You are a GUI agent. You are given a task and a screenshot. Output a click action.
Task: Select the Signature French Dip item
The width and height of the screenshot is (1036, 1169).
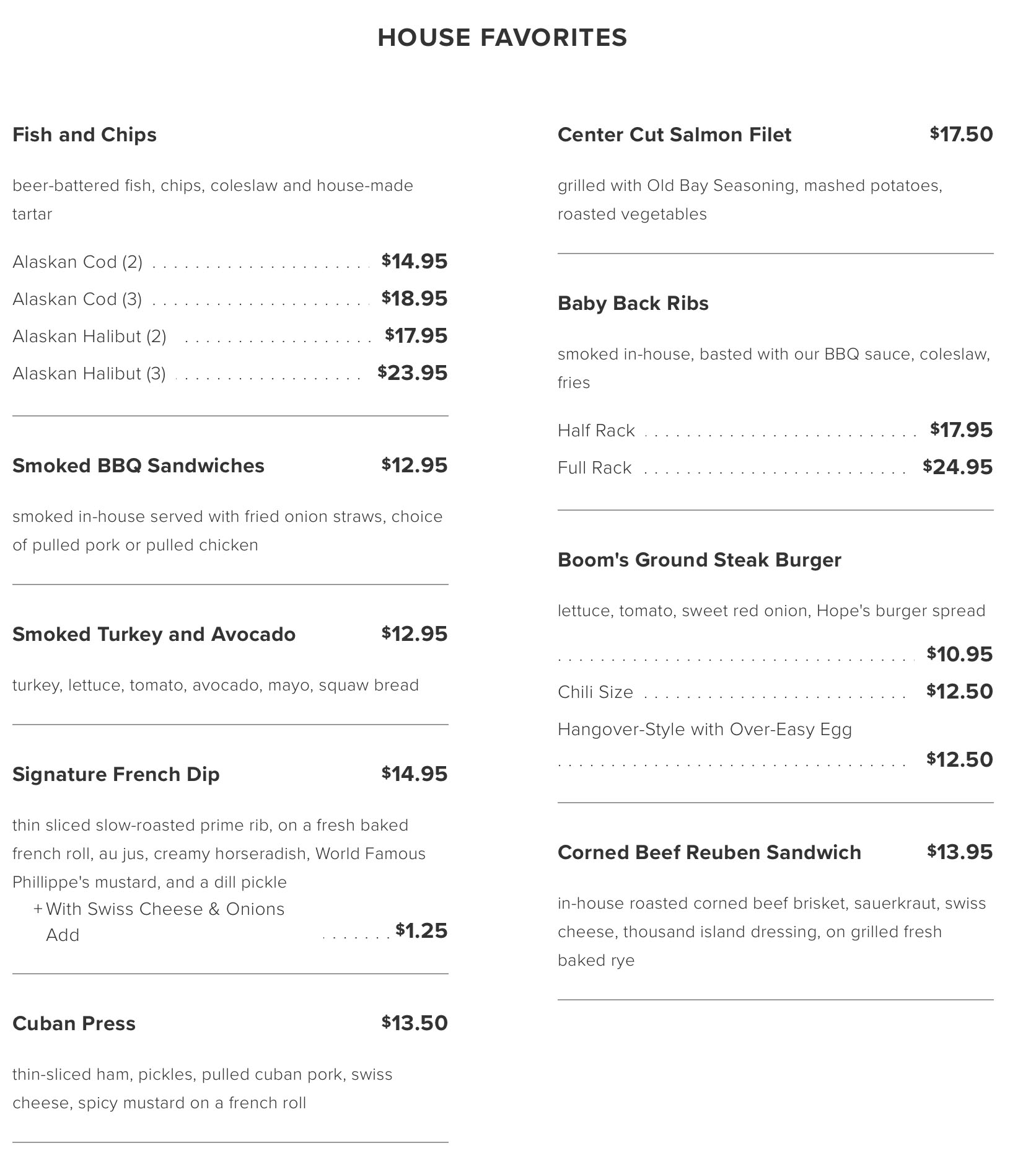pyautogui.click(x=116, y=774)
